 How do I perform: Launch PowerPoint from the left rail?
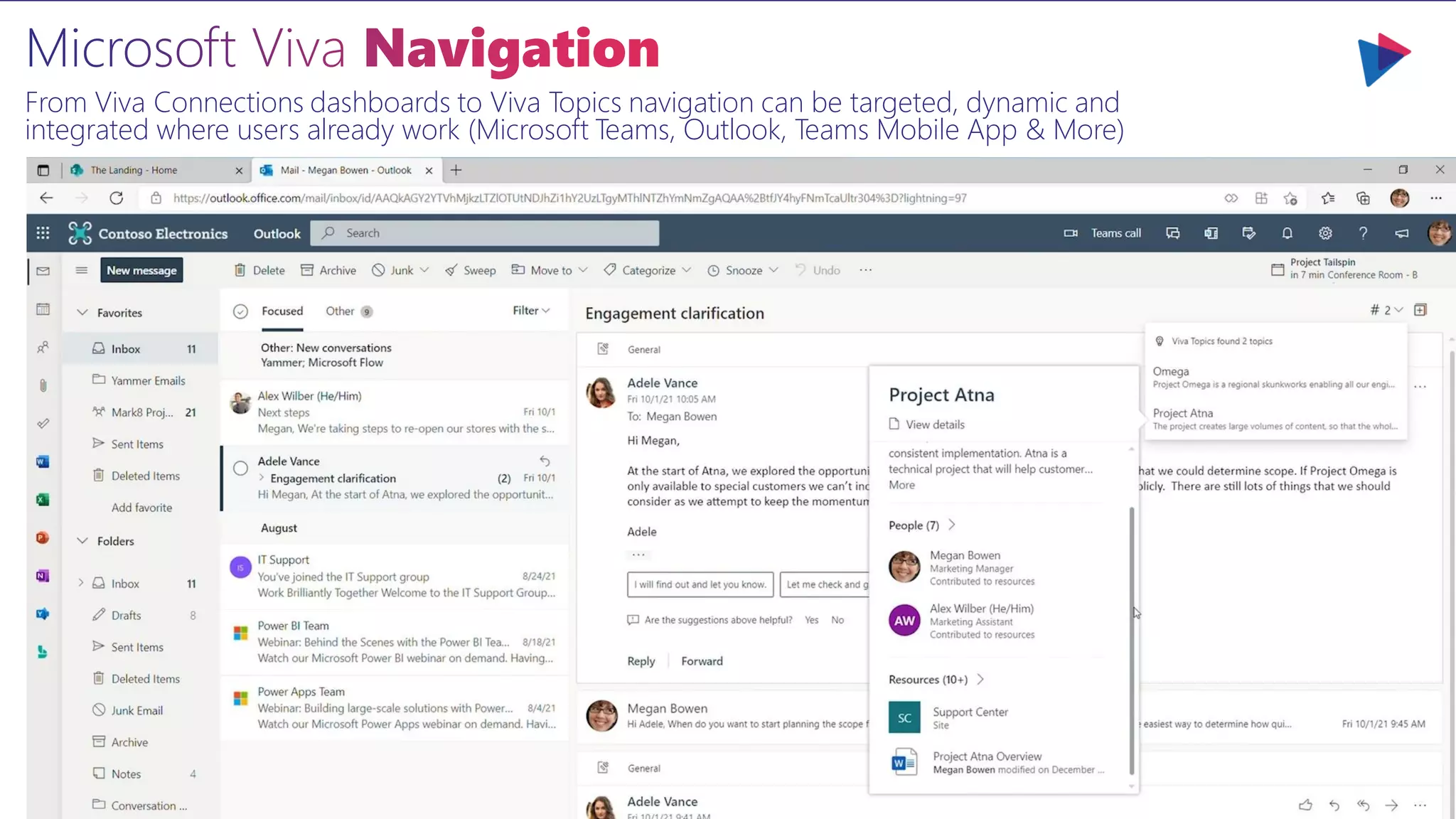coord(43,538)
